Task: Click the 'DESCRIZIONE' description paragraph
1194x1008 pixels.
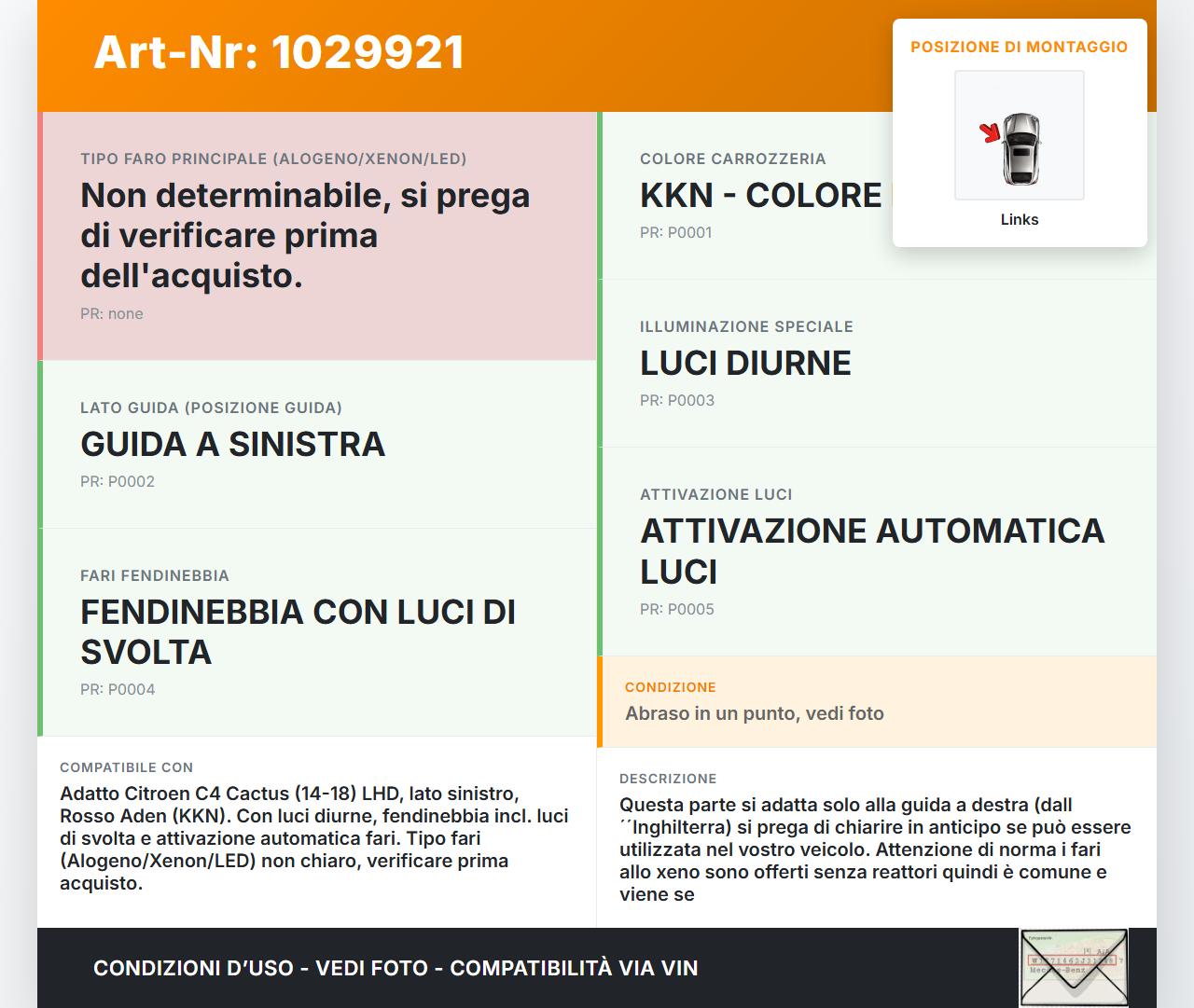Action: pyautogui.click(x=874, y=849)
